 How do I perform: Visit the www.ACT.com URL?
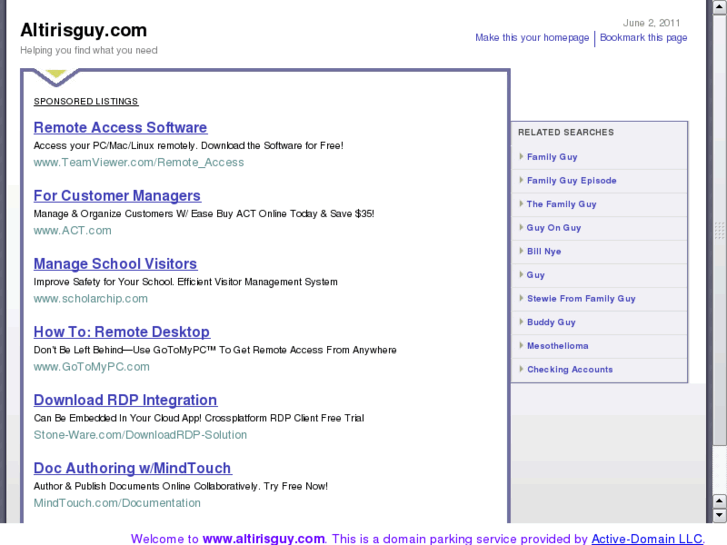[72, 231]
